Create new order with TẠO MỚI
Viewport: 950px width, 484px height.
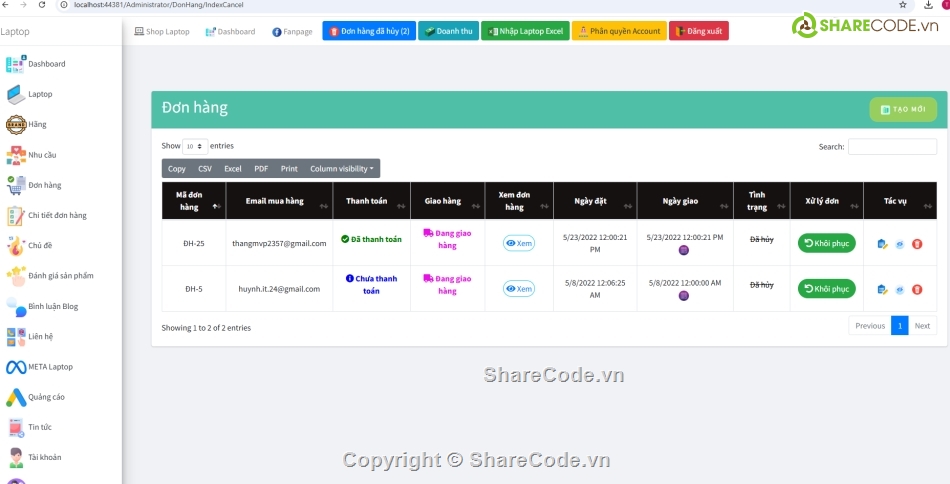pos(903,110)
